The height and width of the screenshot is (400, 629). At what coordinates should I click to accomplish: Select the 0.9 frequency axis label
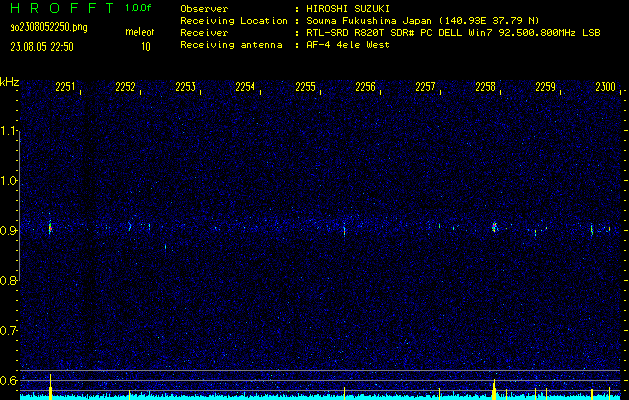pyautogui.click(x=9, y=231)
